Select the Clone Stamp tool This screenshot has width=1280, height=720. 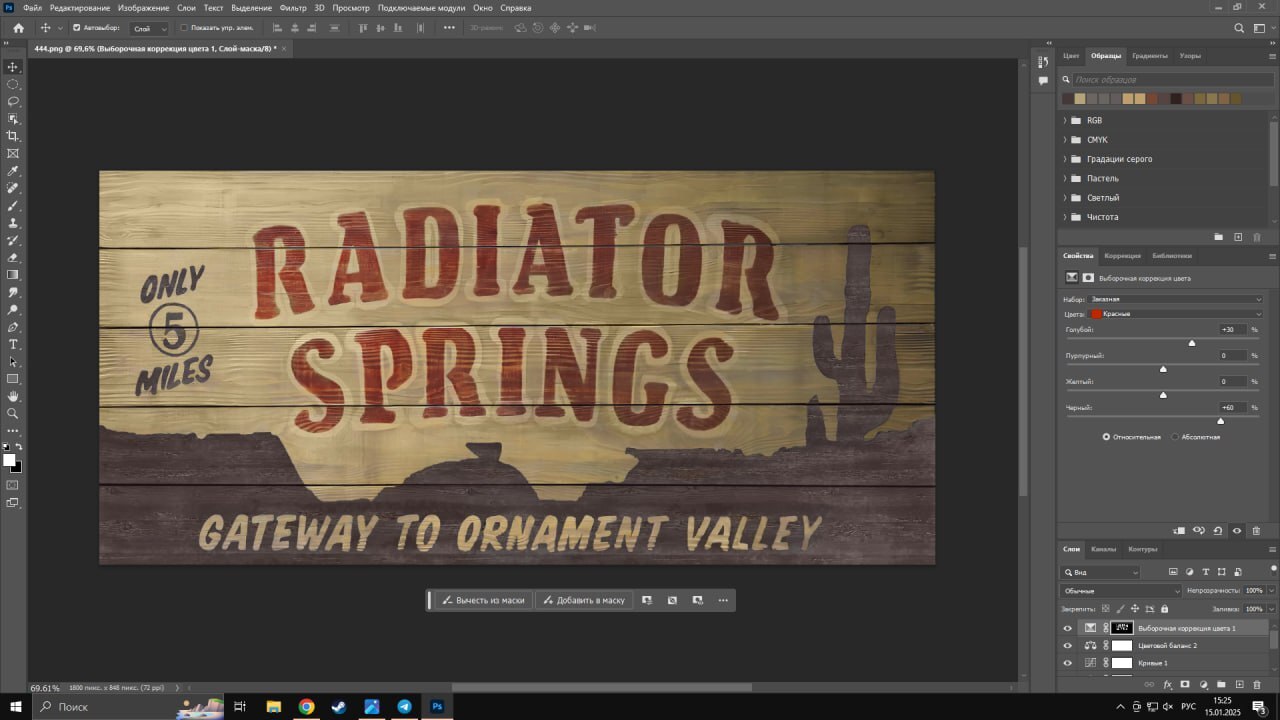click(13, 223)
